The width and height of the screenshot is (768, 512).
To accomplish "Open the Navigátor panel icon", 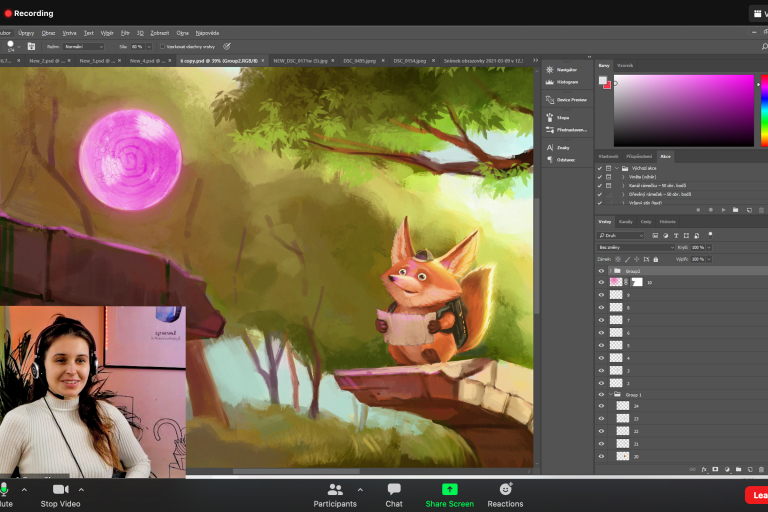I will point(550,70).
